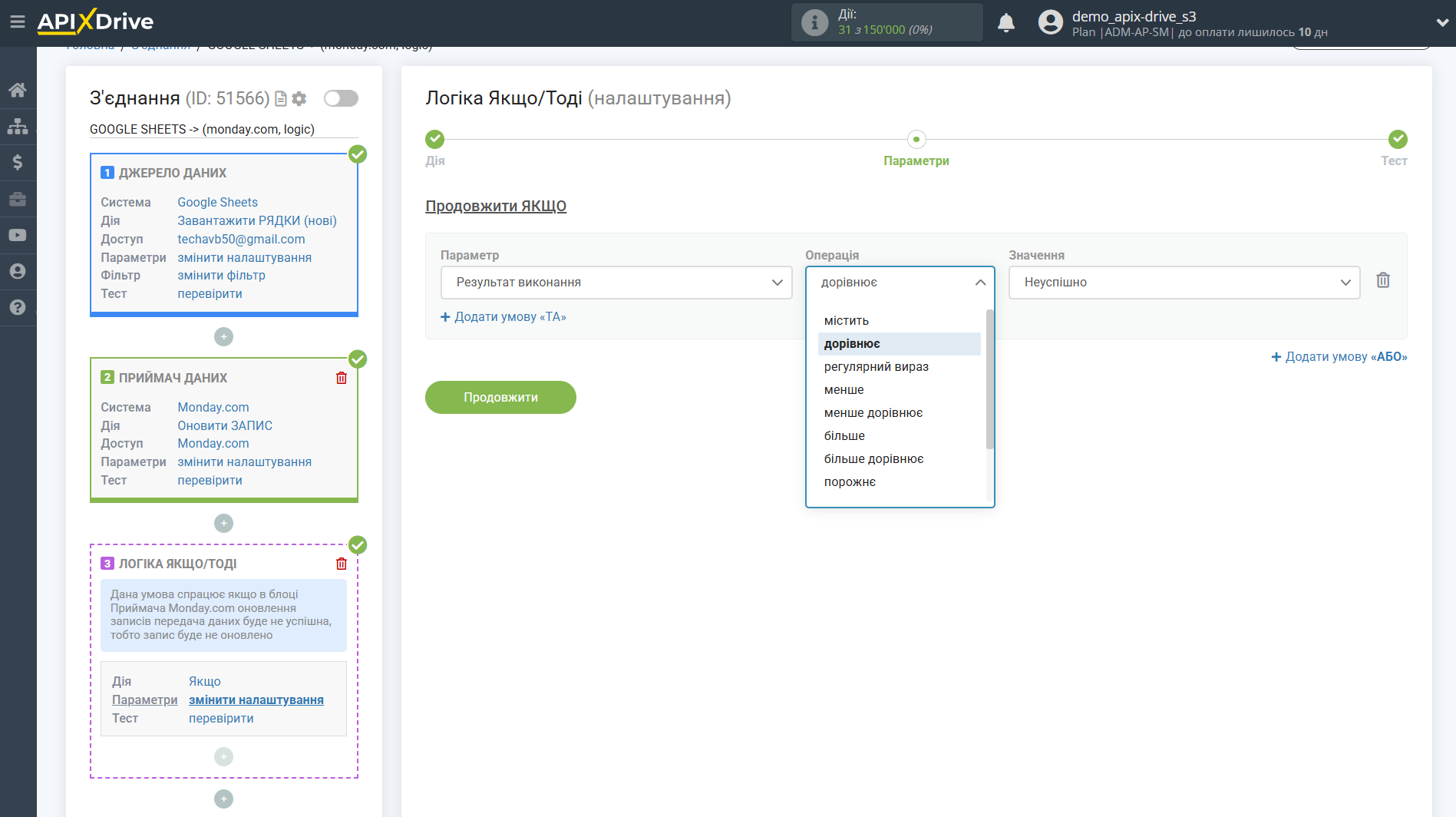Select the 'регулярний вираз' option

900,367
